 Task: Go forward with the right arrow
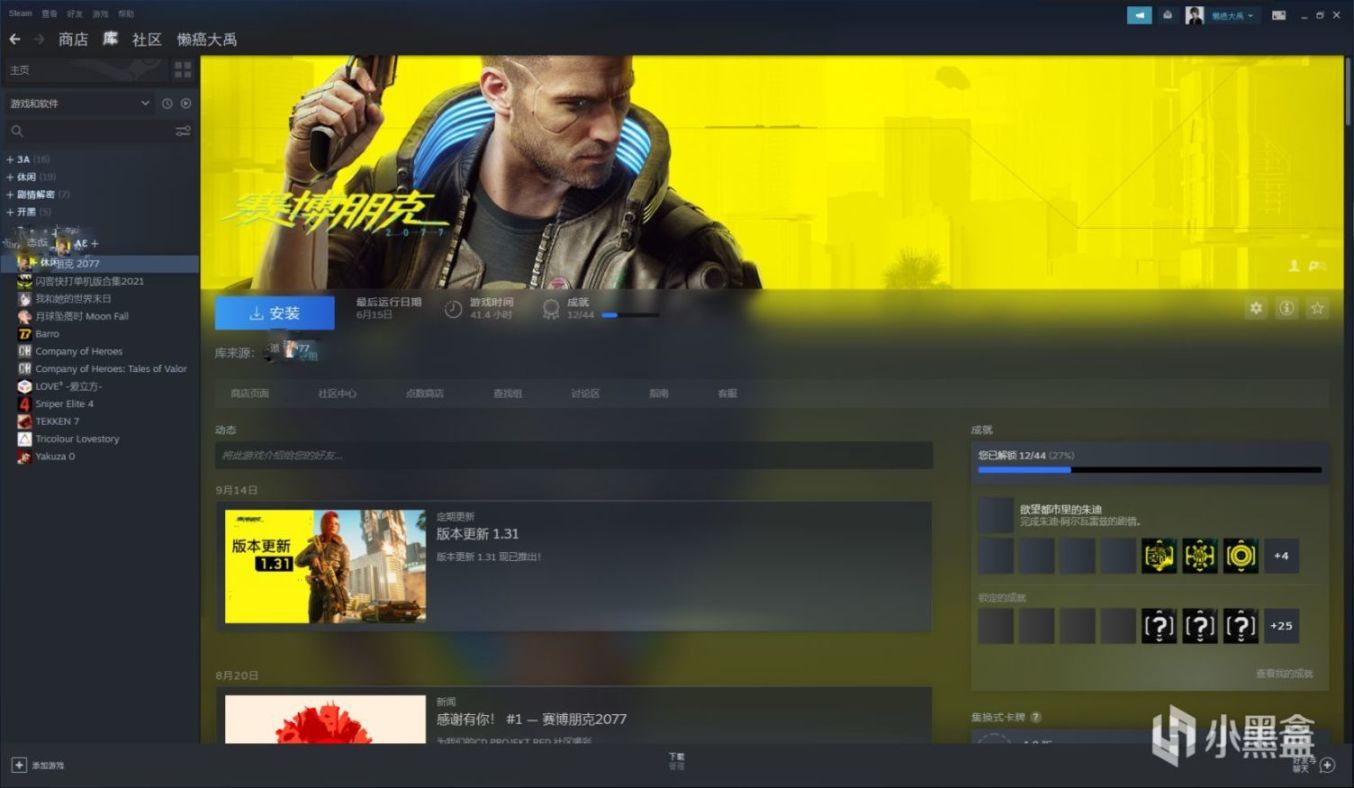pos(40,39)
